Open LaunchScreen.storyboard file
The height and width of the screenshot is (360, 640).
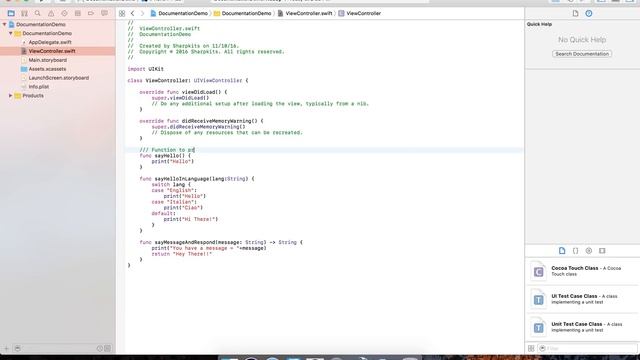pos(58,78)
